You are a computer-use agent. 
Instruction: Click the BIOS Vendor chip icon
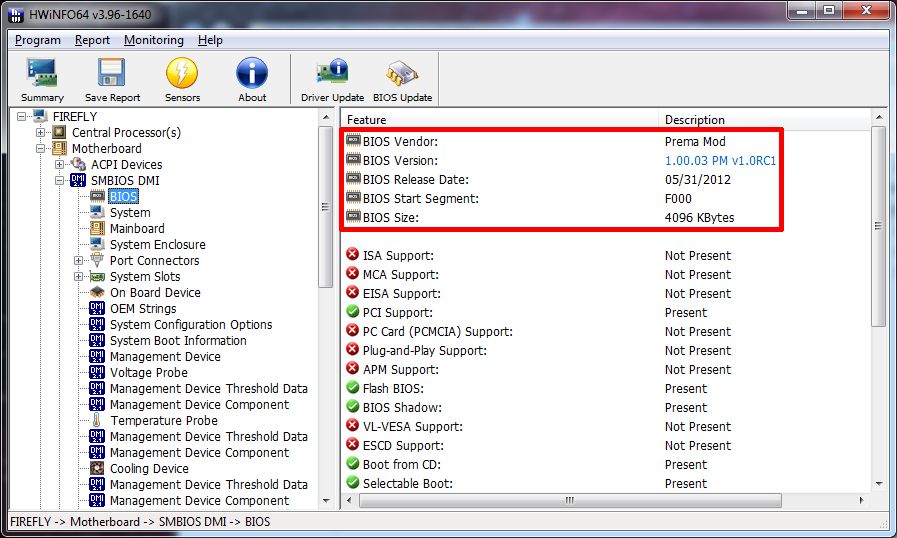coord(354,141)
